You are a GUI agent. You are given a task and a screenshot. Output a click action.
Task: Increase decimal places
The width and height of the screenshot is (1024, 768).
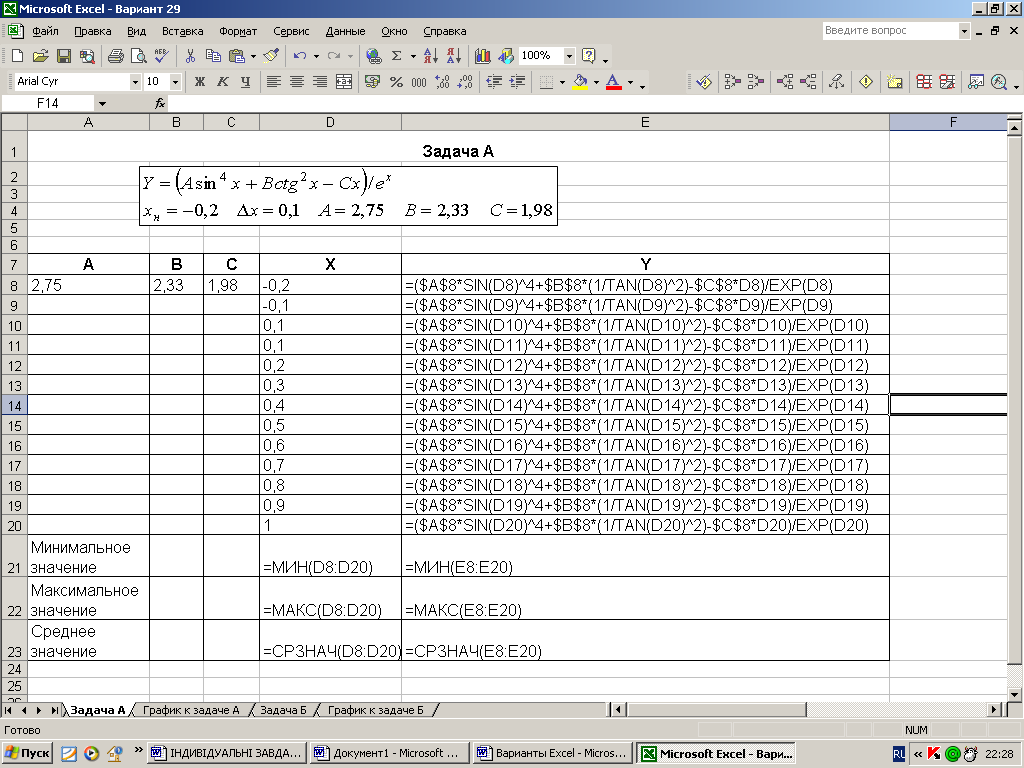click(x=442, y=82)
